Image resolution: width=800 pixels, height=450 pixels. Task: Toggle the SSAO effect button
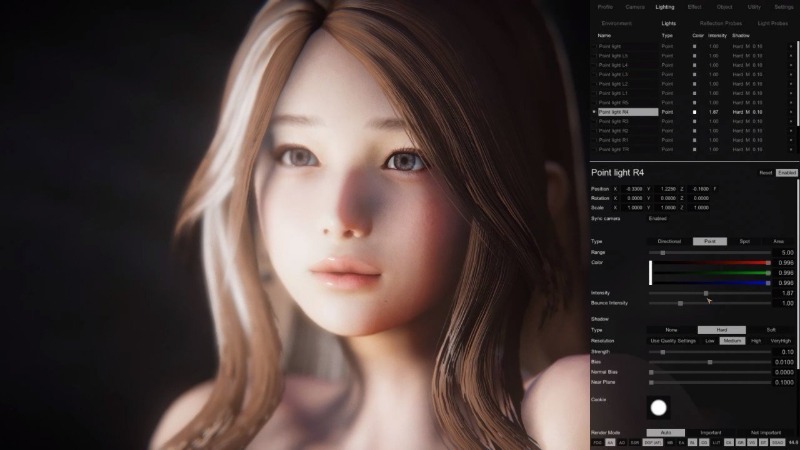(x=778, y=443)
